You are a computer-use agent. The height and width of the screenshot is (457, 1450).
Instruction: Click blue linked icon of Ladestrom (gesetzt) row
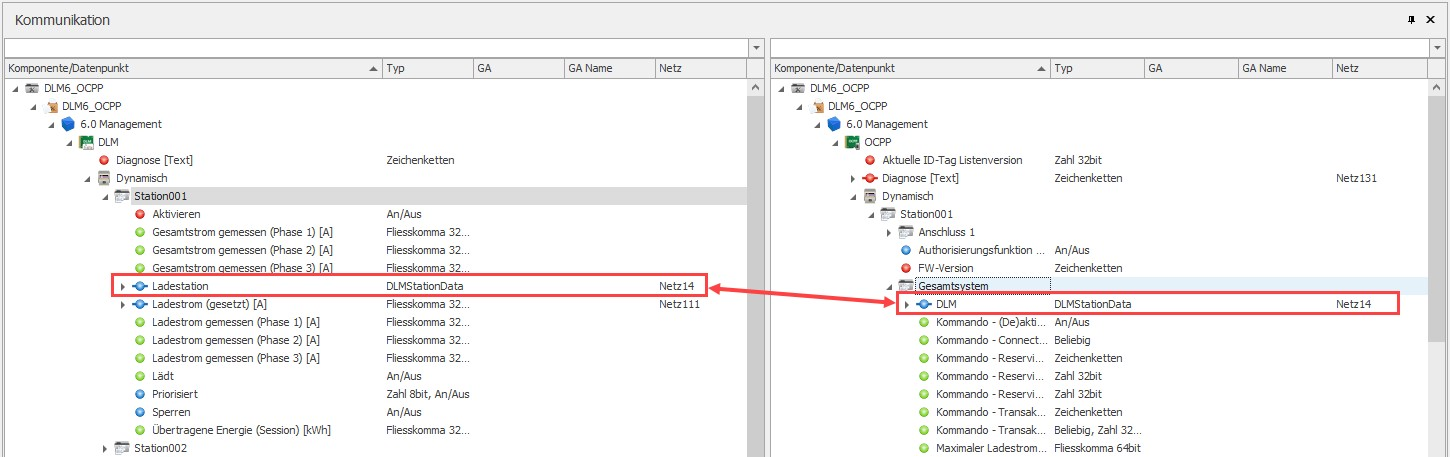[x=140, y=304]
